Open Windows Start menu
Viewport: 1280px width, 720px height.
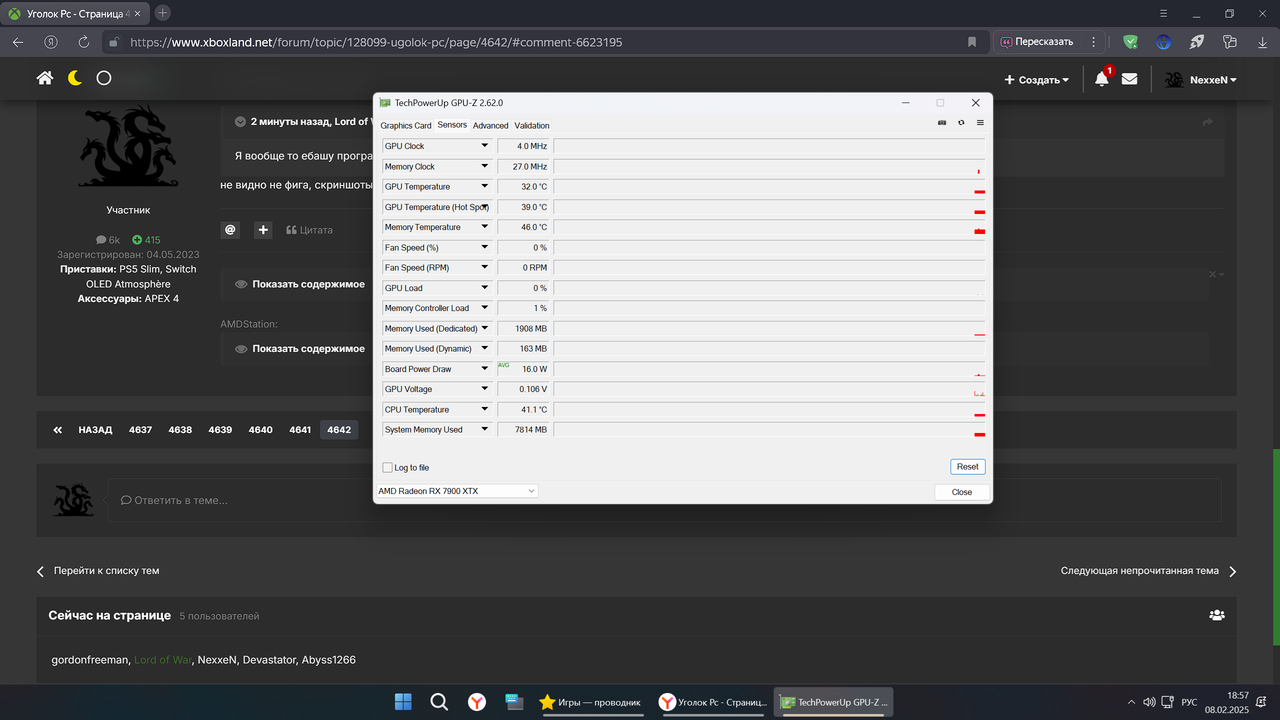403,702
